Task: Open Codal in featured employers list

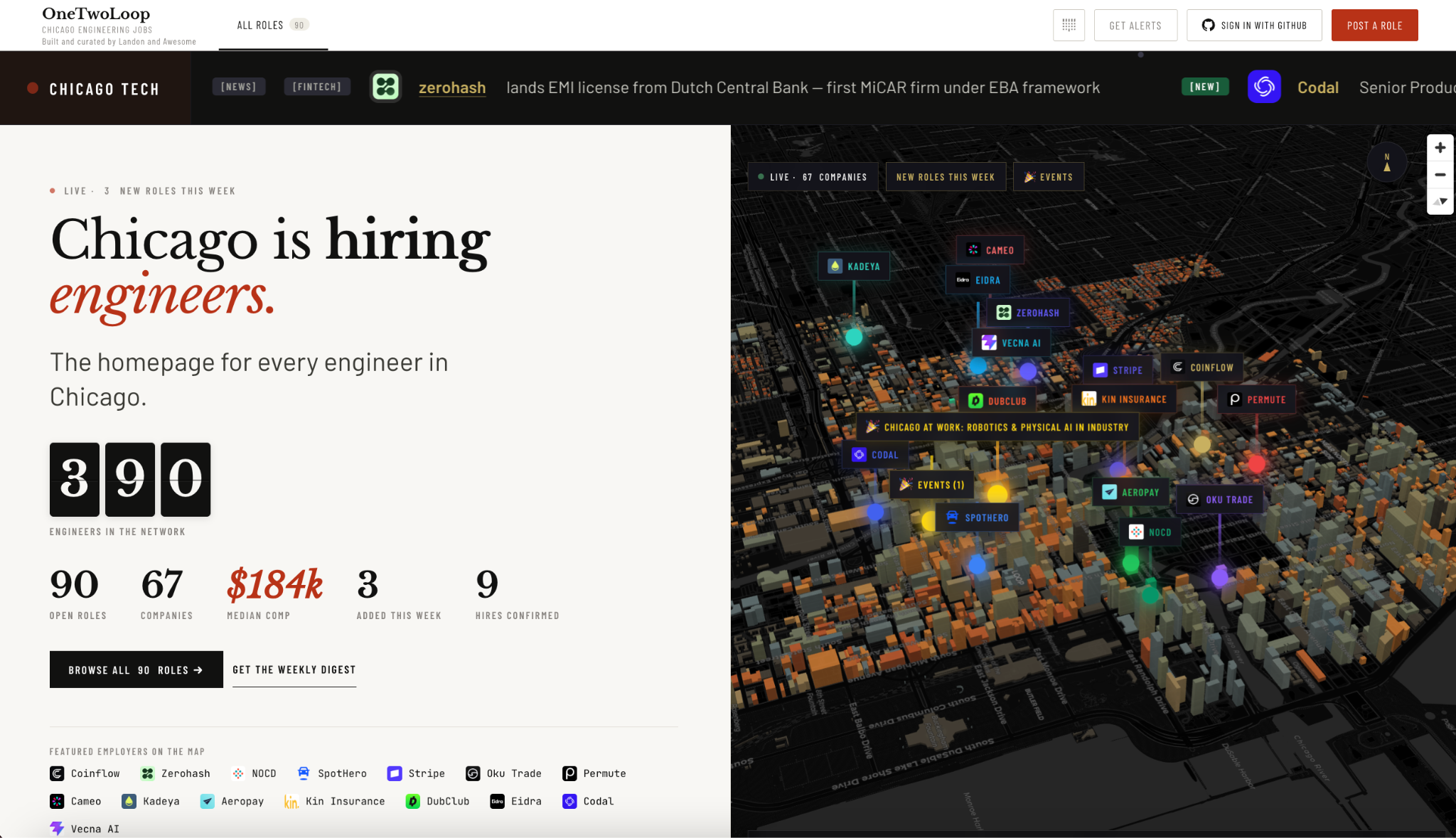Action: (x=588, y=801)
